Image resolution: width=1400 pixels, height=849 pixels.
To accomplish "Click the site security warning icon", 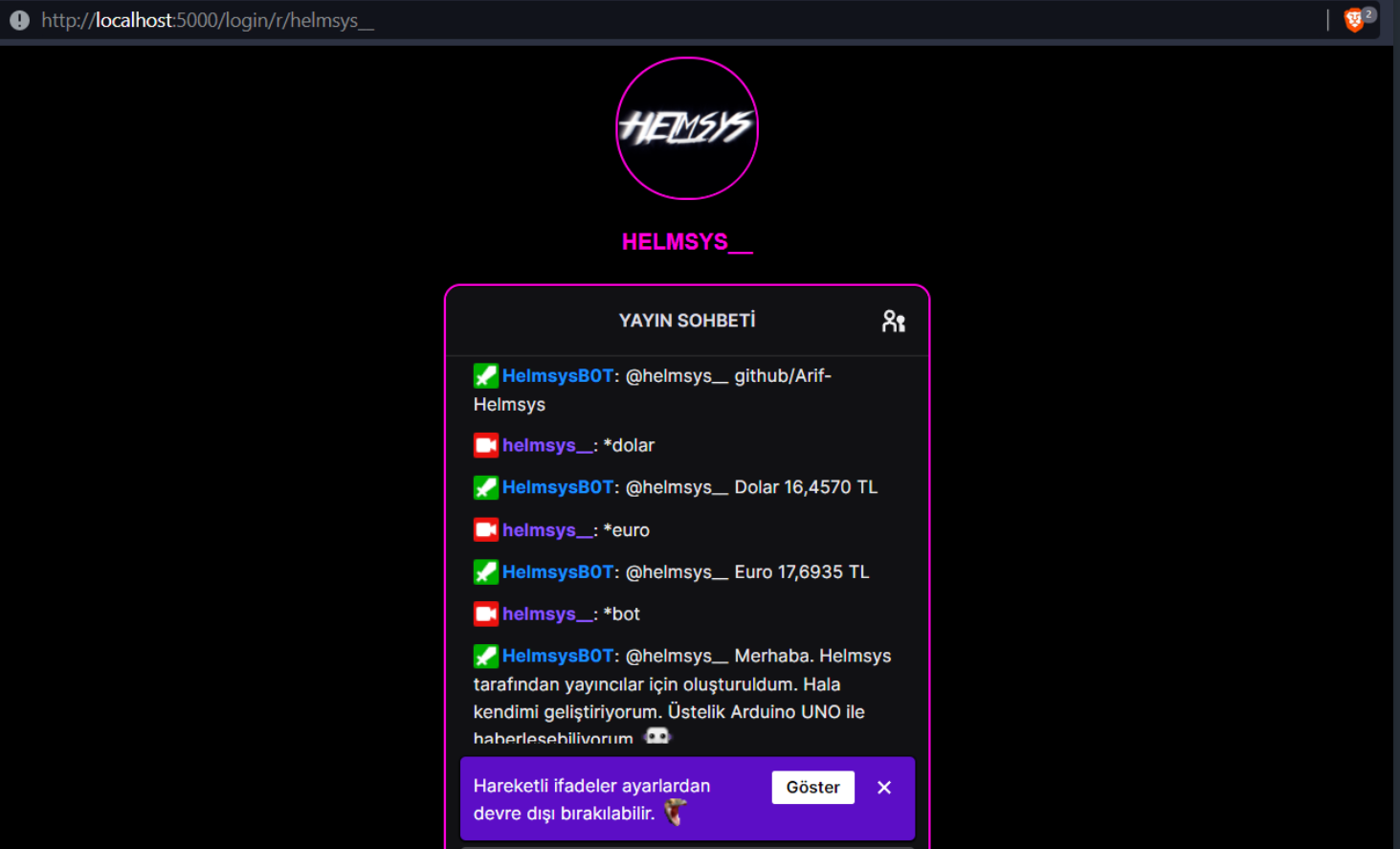I will (19, 20).
